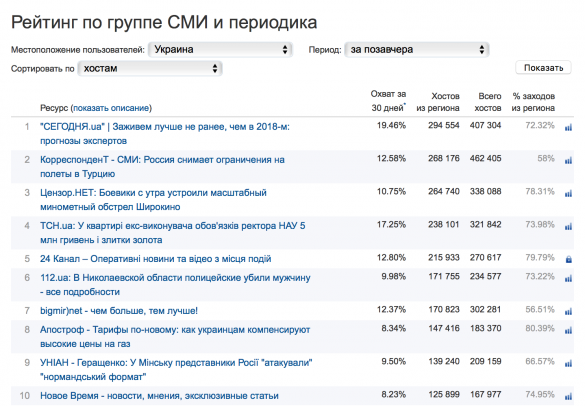Open the КорреспонденТ resource link
This screenshot has height=406, width=585.
[x=162, y=167]
